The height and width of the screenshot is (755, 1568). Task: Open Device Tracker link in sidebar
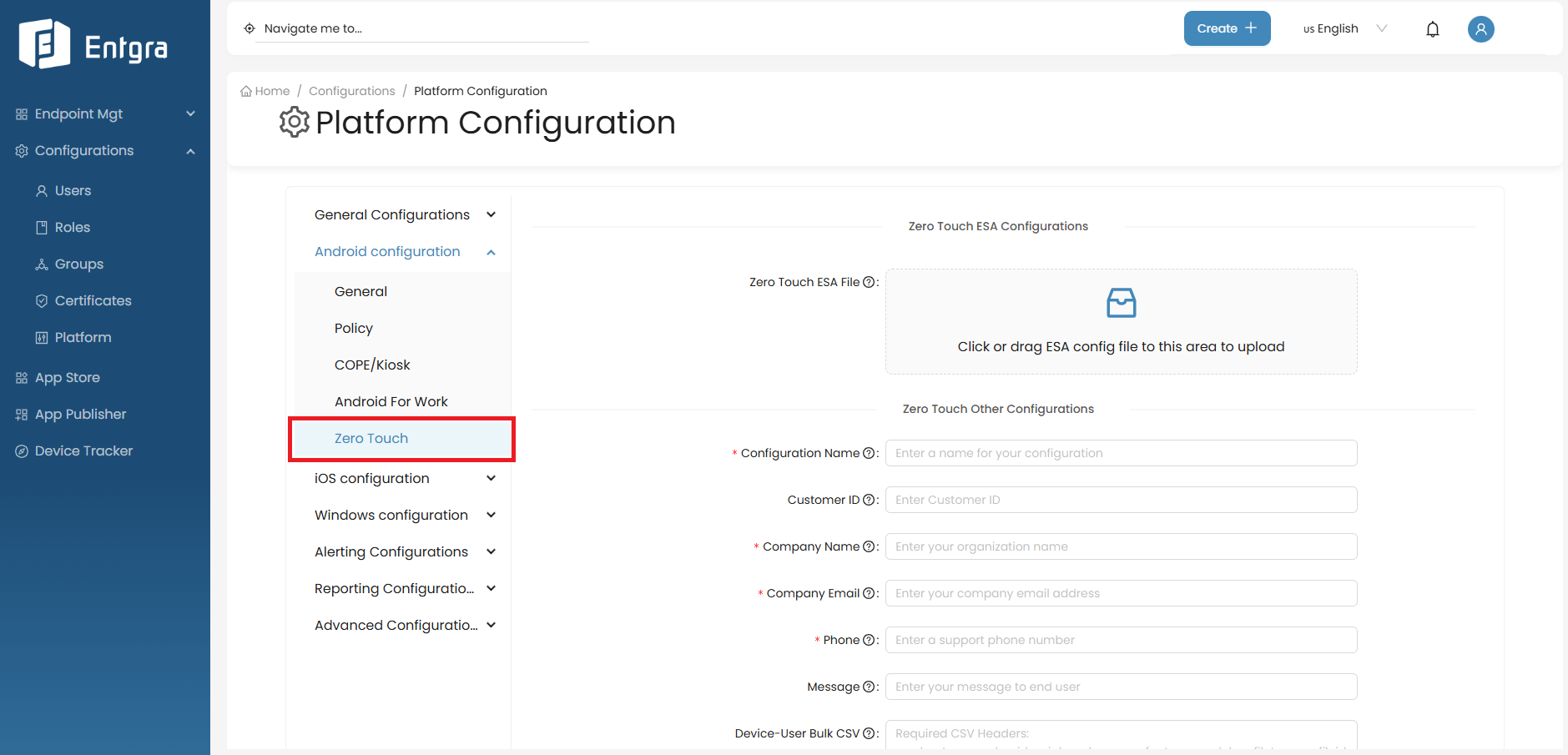click(x=83, y=450)
